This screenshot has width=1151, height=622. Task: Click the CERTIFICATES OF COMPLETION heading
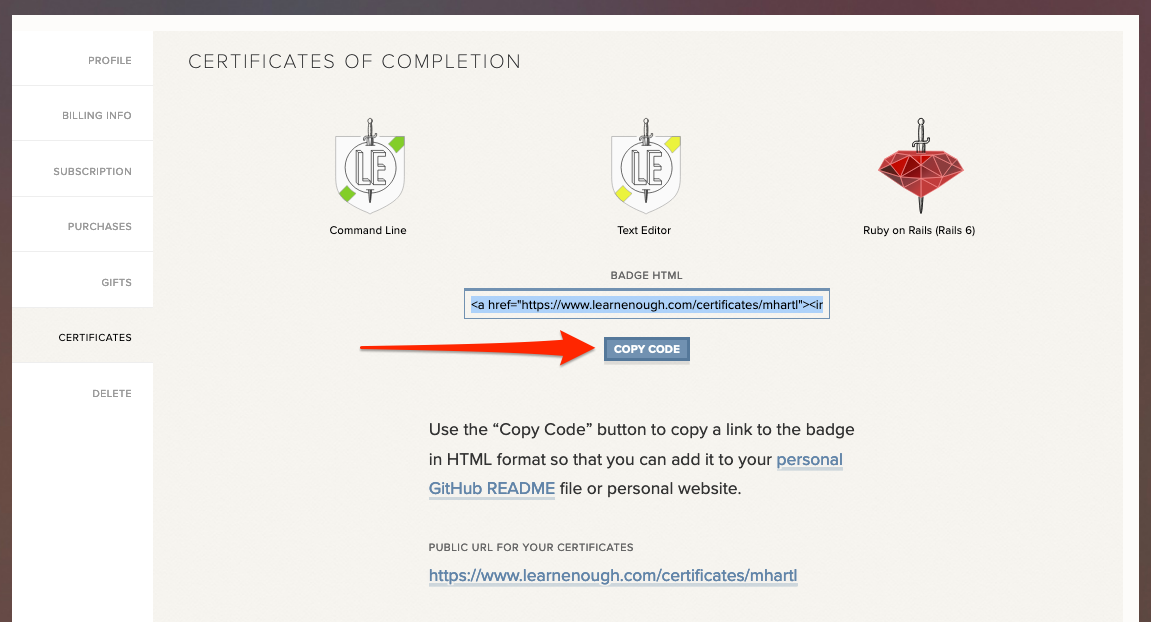pos(354,61)
